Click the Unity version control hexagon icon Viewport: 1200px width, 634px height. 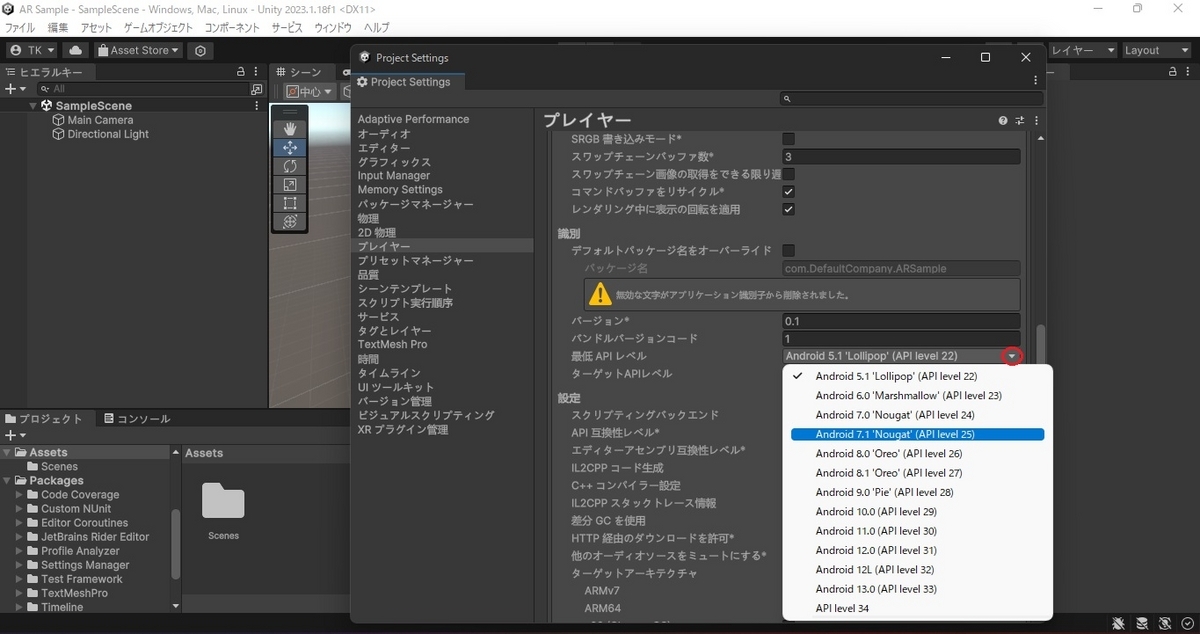(x=201, y=50)
